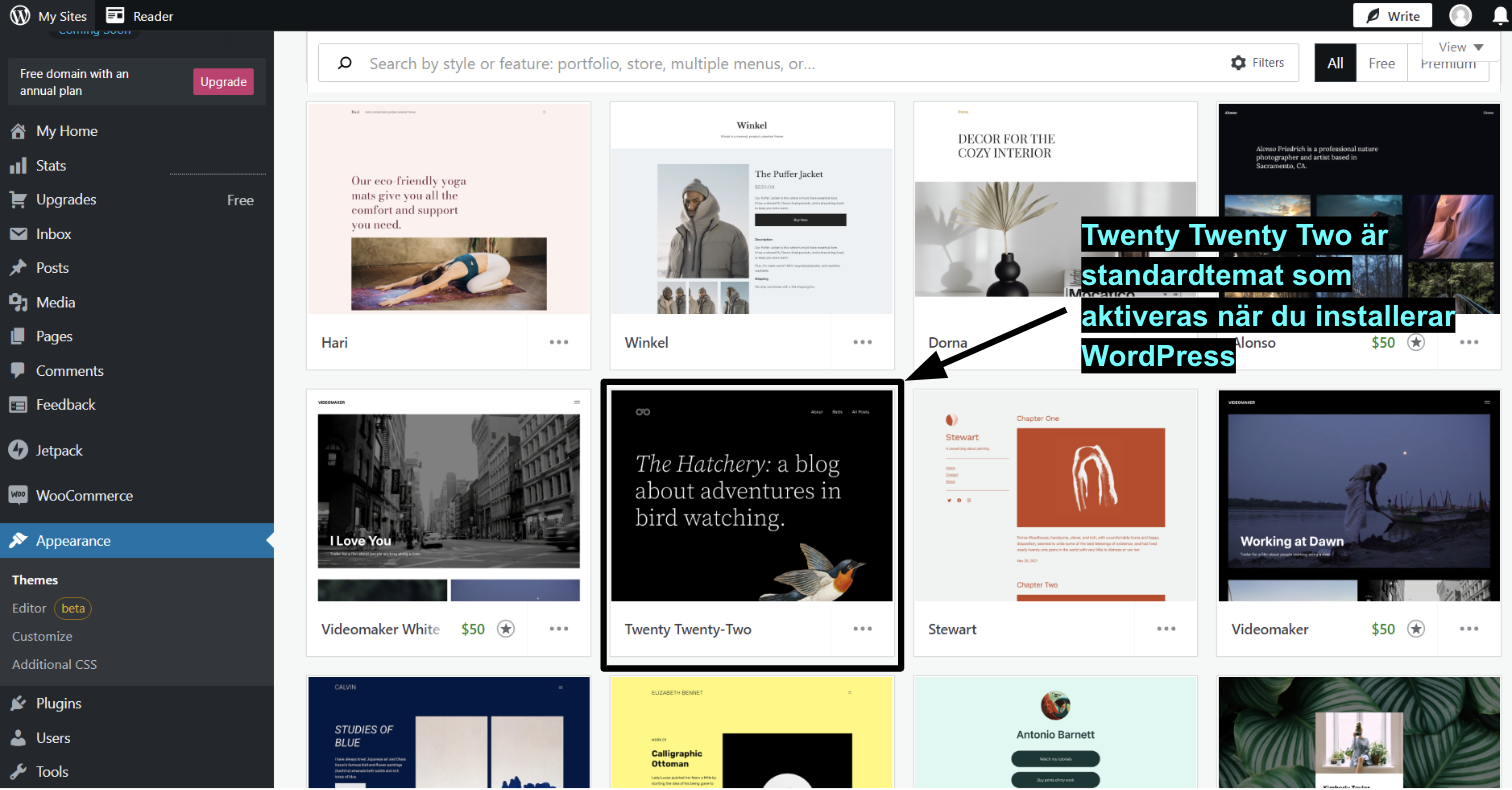Image resolution: width=1512 pixels, height=790 pixels.
Task: Click the Pages icon in sidebar
Action: coord(18,336)
